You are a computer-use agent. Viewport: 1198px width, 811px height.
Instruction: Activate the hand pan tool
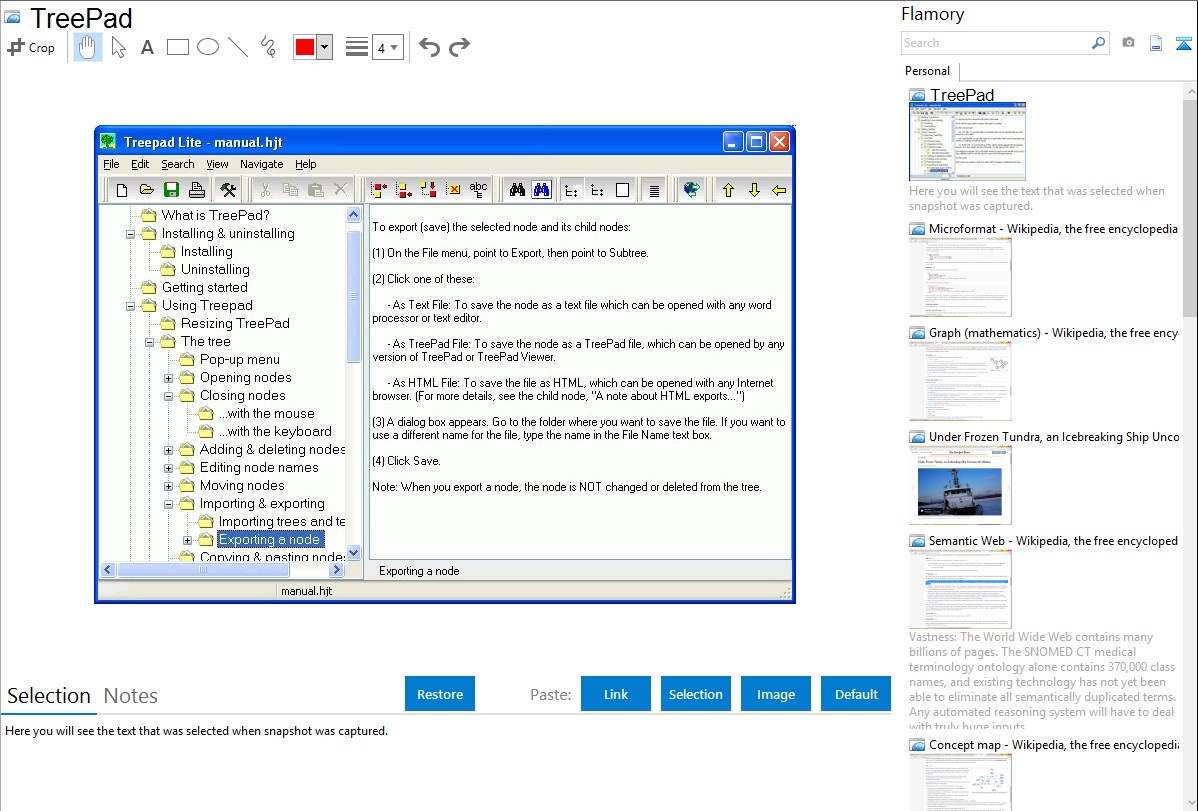click(x=87, y=47)
